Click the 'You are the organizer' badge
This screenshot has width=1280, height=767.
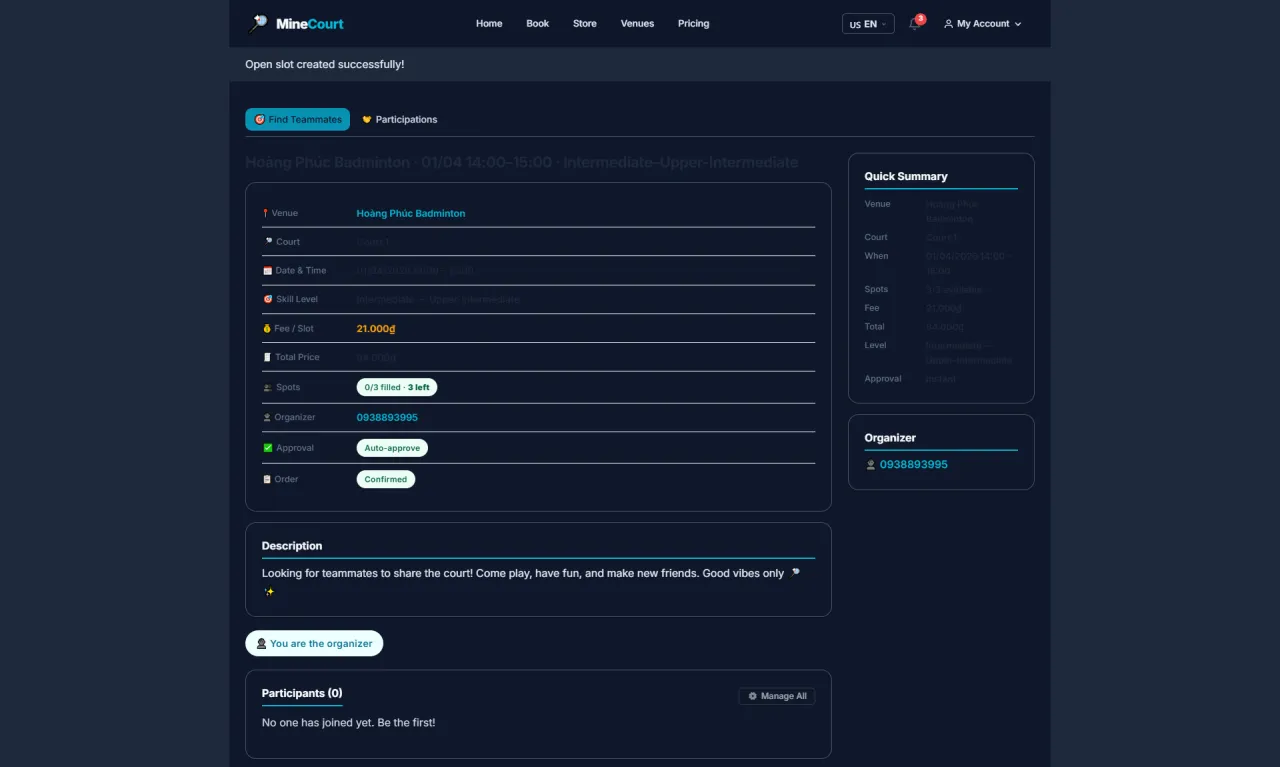pos(314,644)
